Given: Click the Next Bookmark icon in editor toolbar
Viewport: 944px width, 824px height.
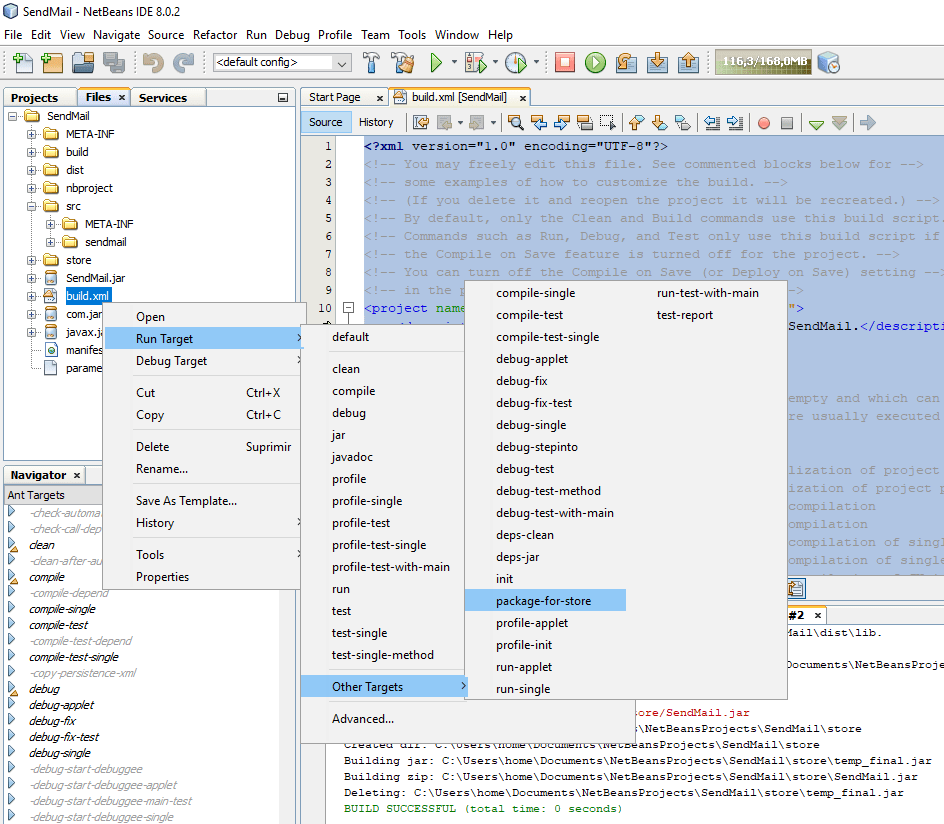Looking at the screenshot, I should tap(659, 122).
